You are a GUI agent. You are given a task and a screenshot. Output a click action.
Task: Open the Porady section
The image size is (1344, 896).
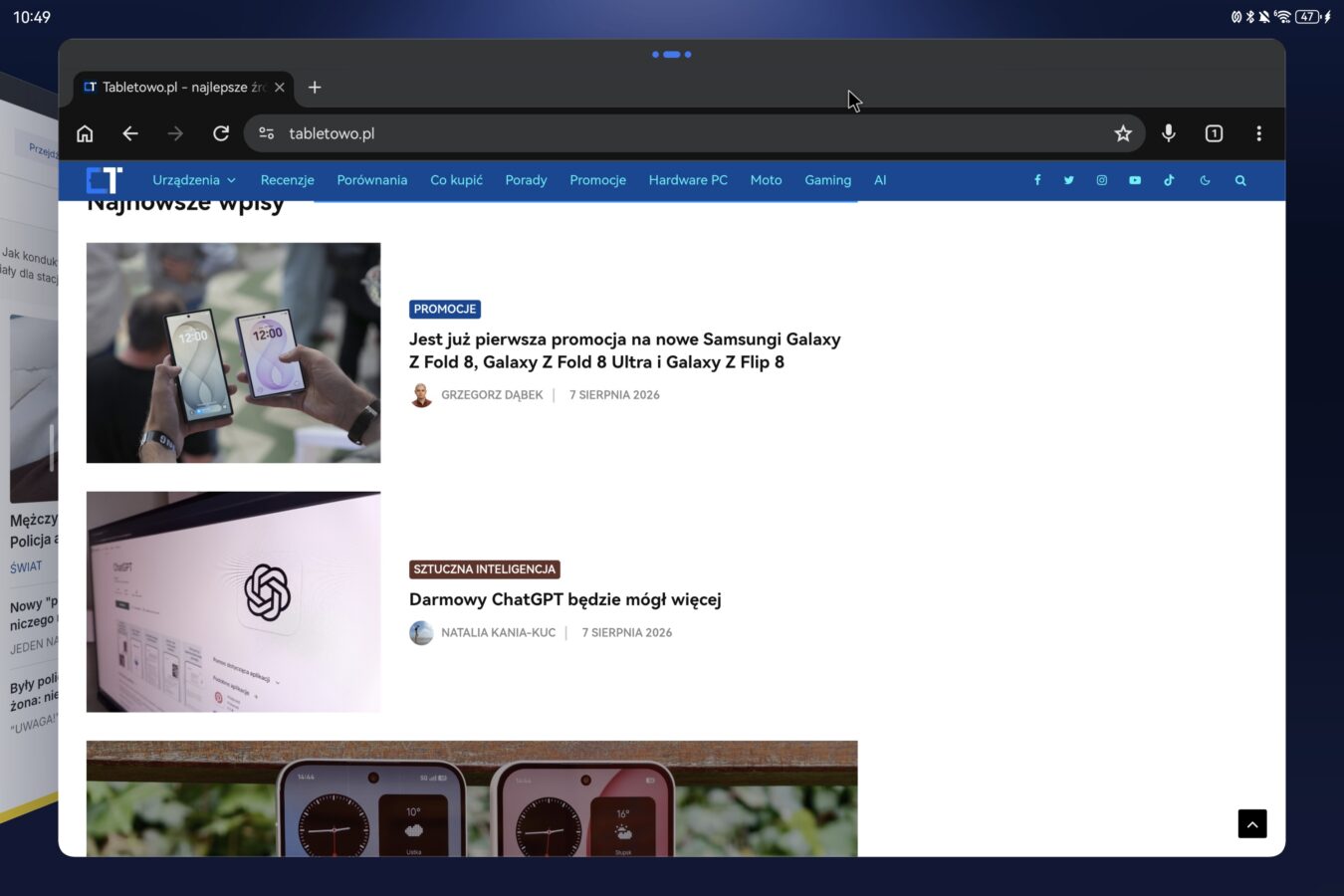(x=526, y=180)
